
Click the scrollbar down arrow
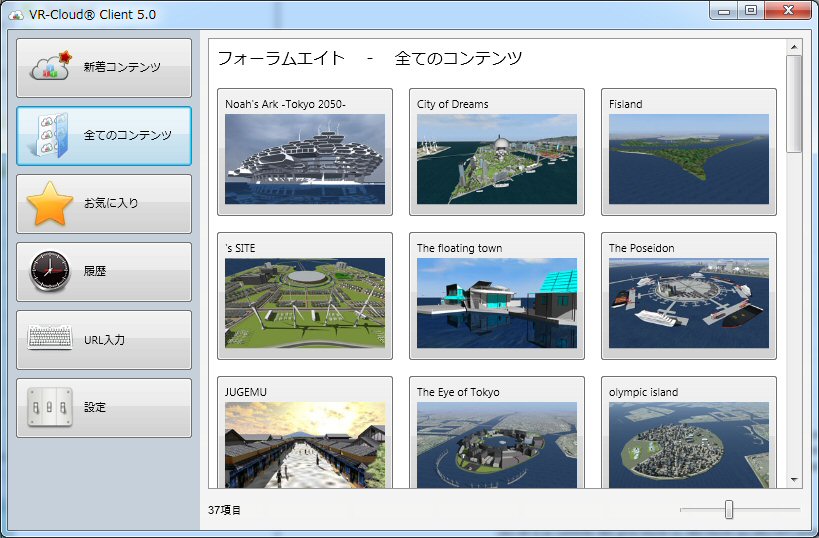coord(794,480)
